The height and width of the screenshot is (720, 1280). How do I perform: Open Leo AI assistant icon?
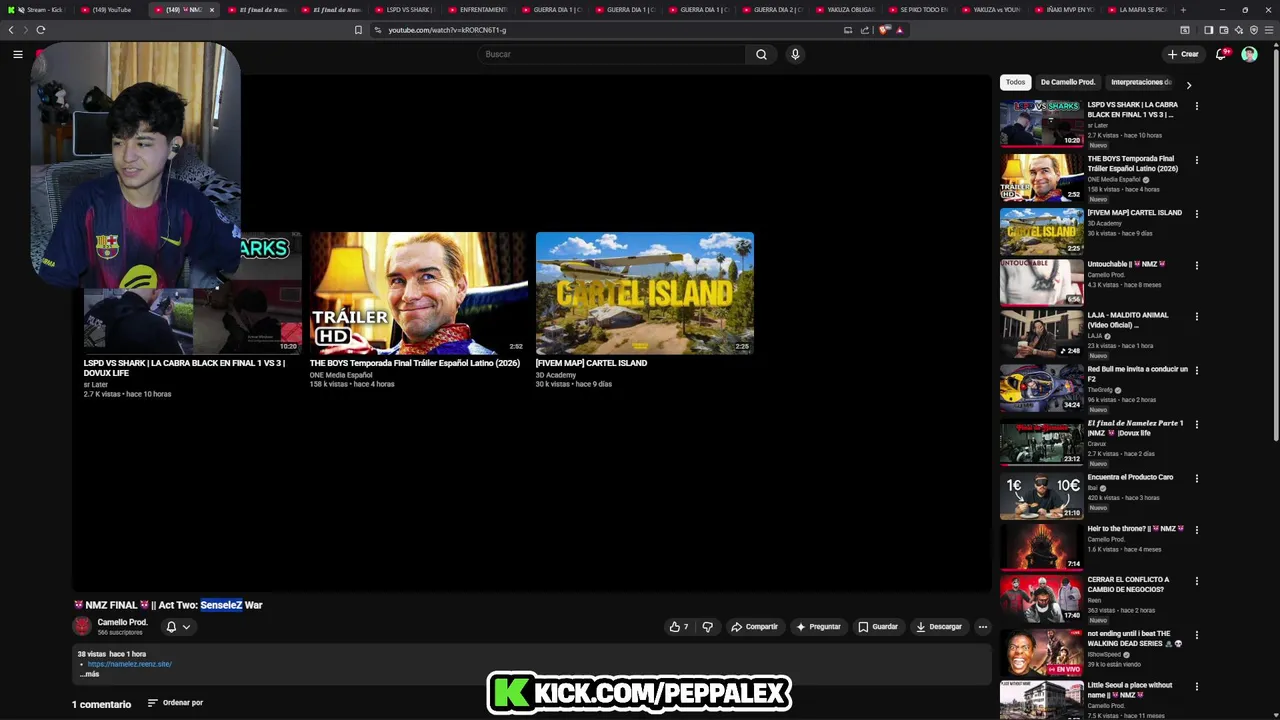1239,30
